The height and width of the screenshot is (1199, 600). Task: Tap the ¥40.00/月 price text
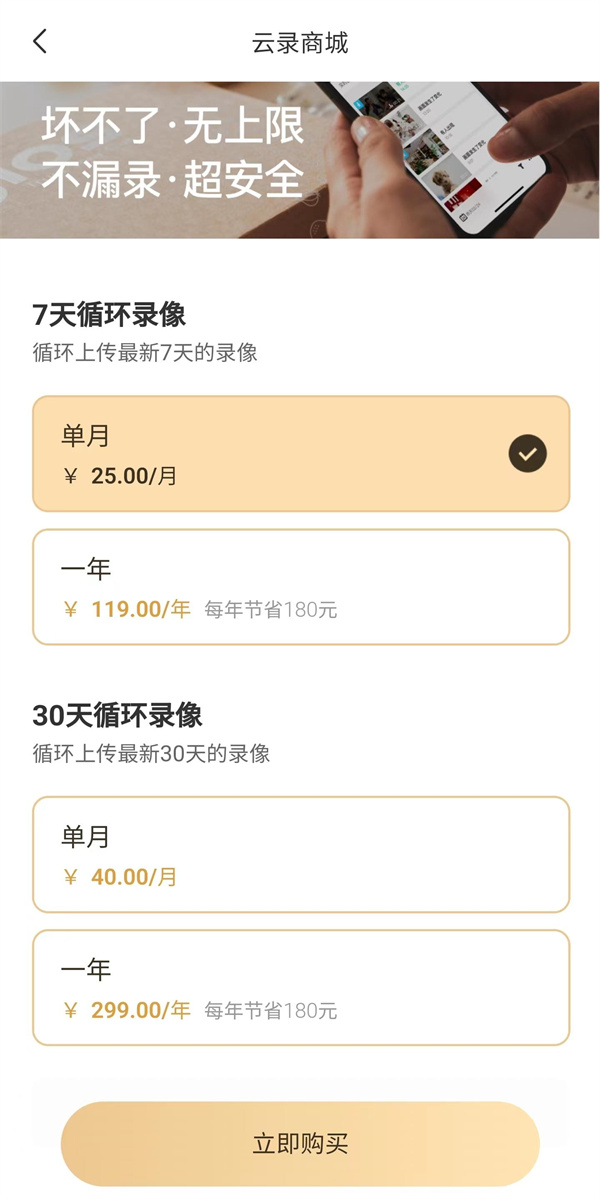coord(120,877)
